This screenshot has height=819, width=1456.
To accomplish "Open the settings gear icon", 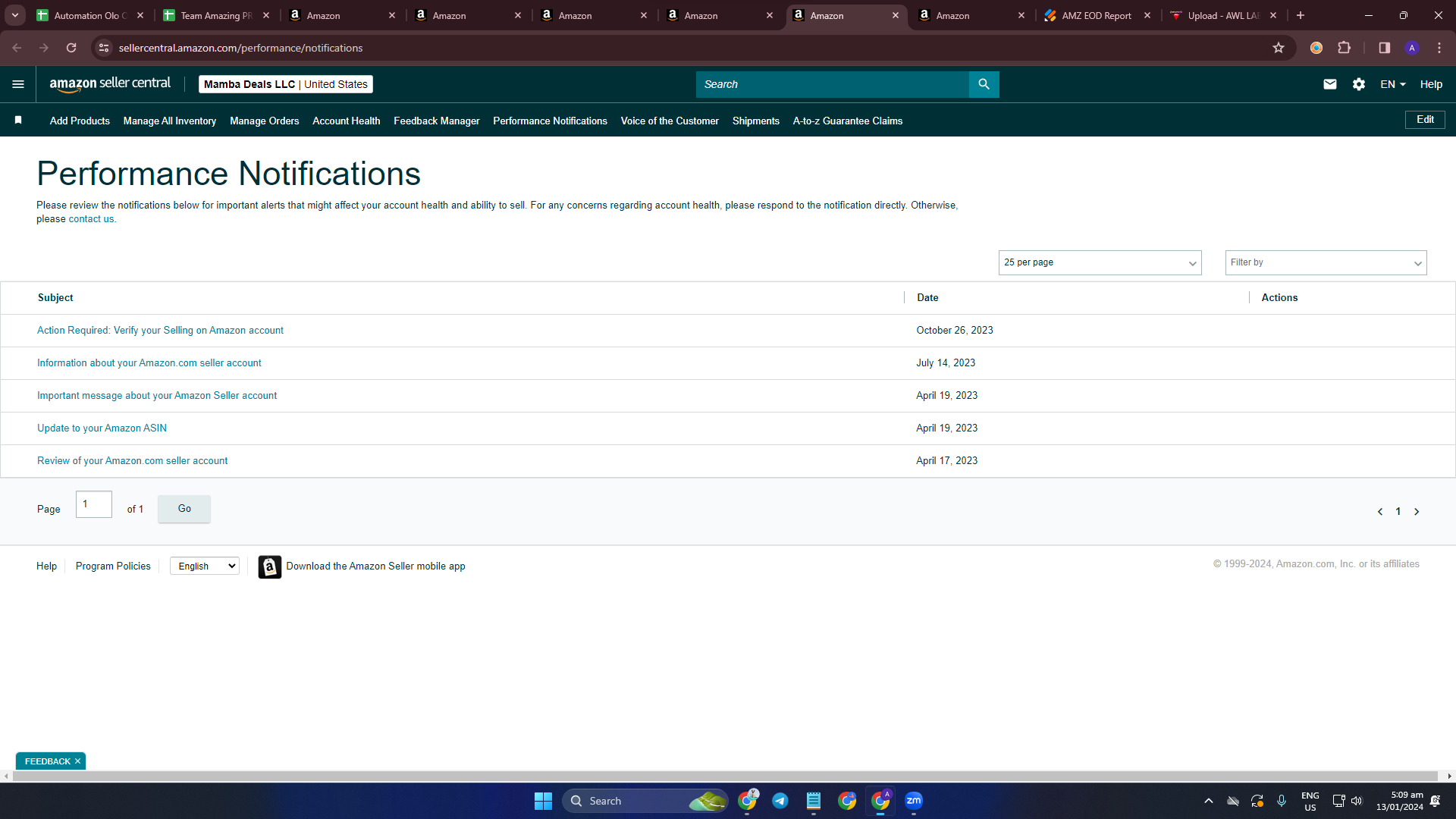I will tap(1359, 84).
